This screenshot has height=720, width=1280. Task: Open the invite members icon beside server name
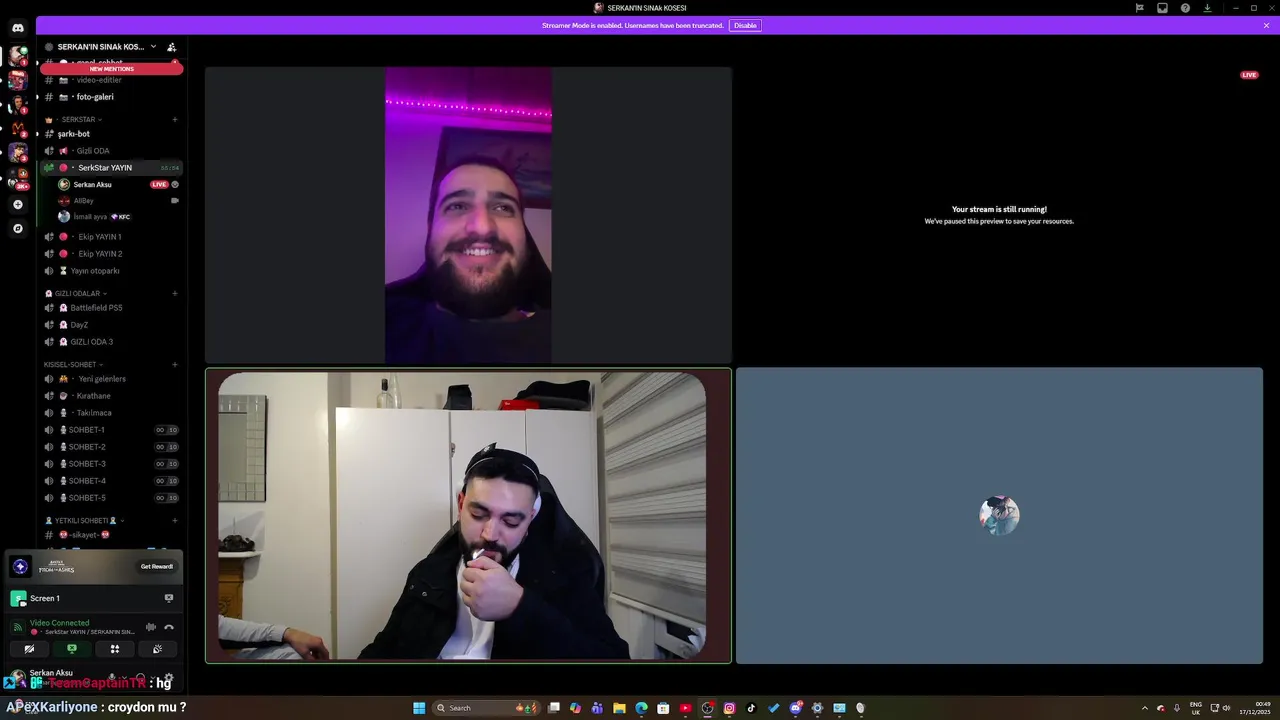pyautogui.click(x=172, y=47)
